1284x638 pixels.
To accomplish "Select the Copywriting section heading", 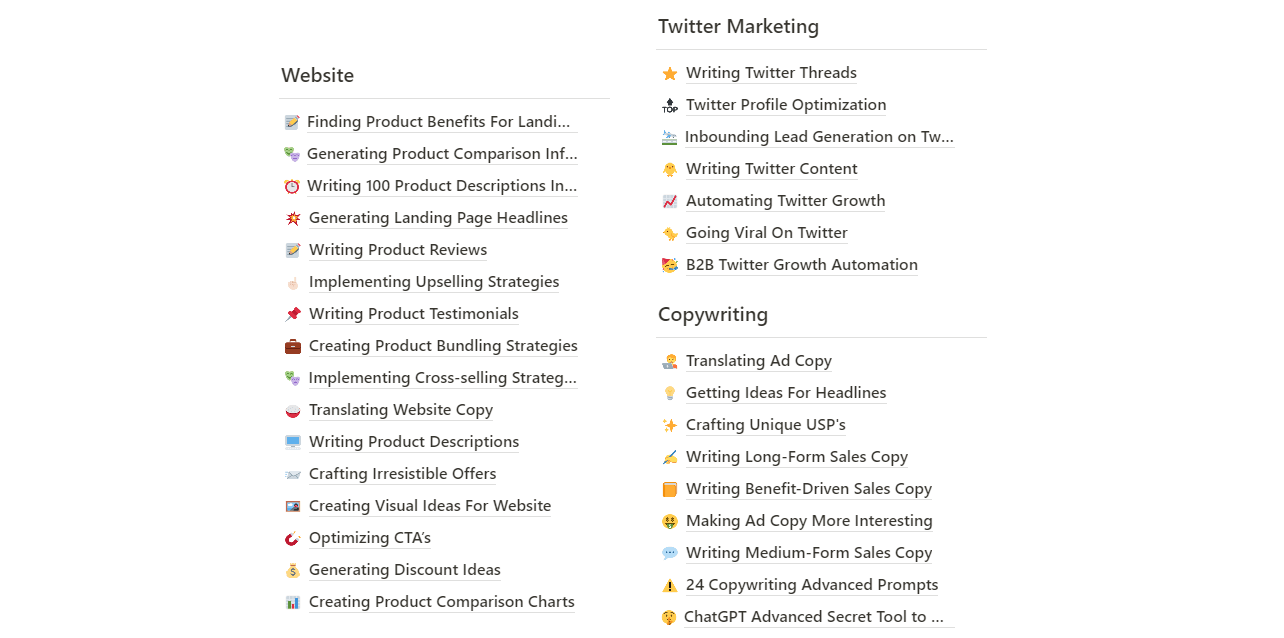I will (713, 315).
